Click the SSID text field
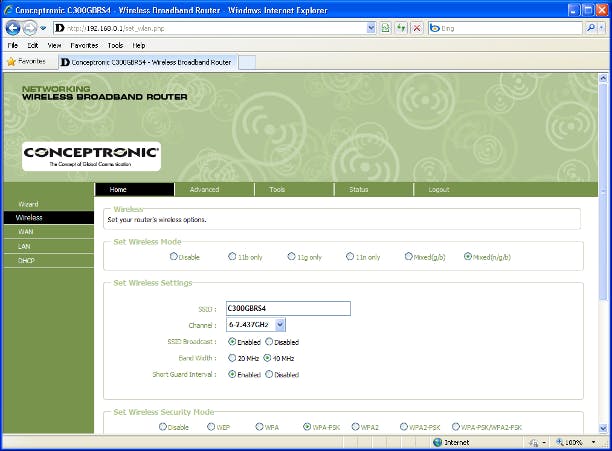 [288, 308]
